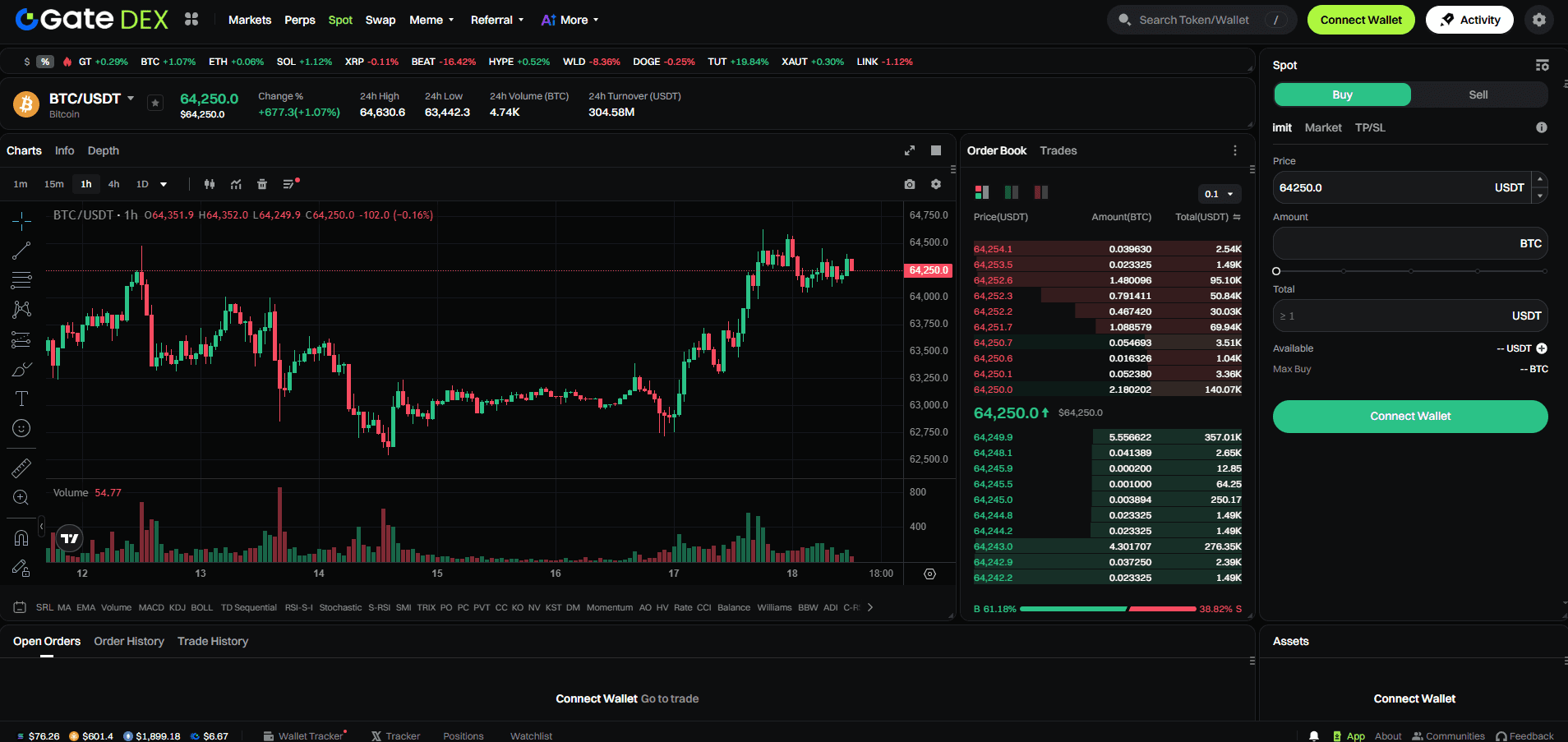
Task: Expand the chart to fullscreen
Action: [x=910, y=150]
